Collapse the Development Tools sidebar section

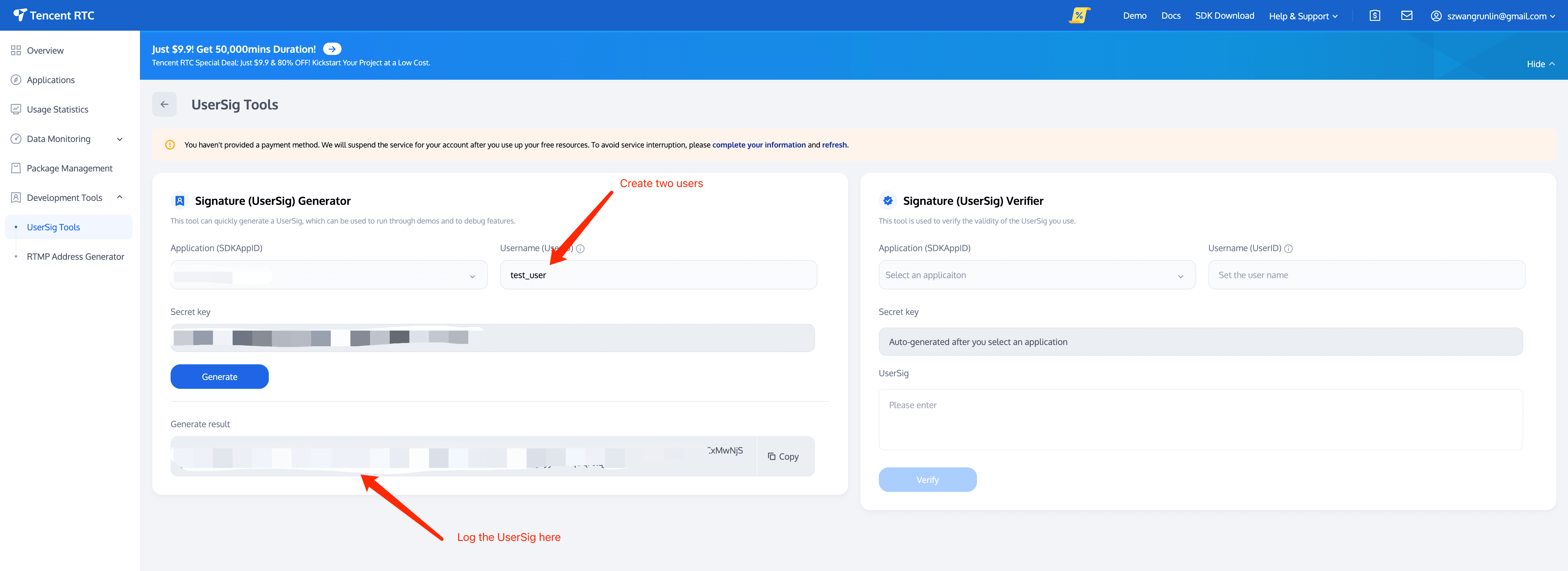119,197
